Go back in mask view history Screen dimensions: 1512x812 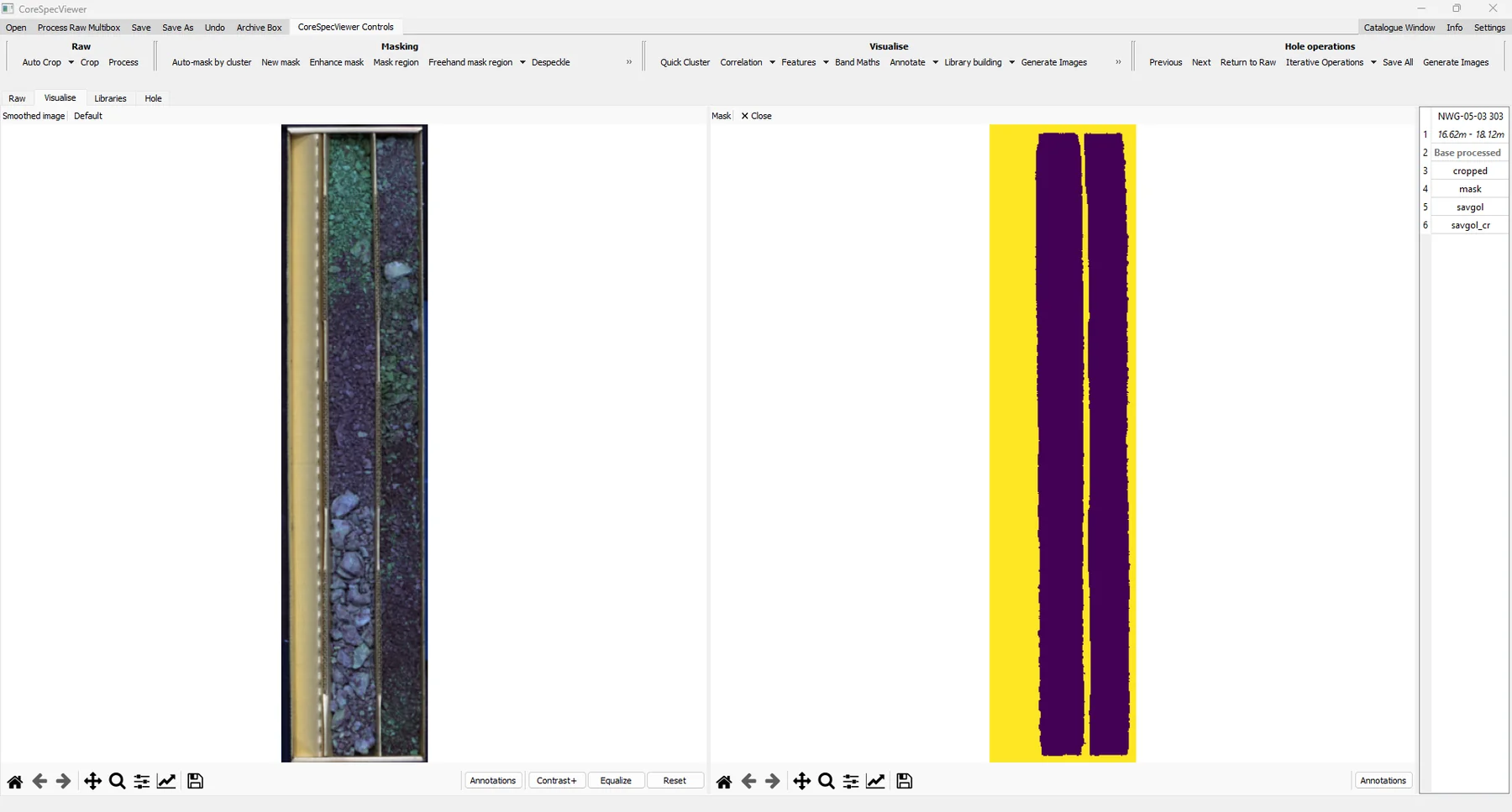point(748,781)
